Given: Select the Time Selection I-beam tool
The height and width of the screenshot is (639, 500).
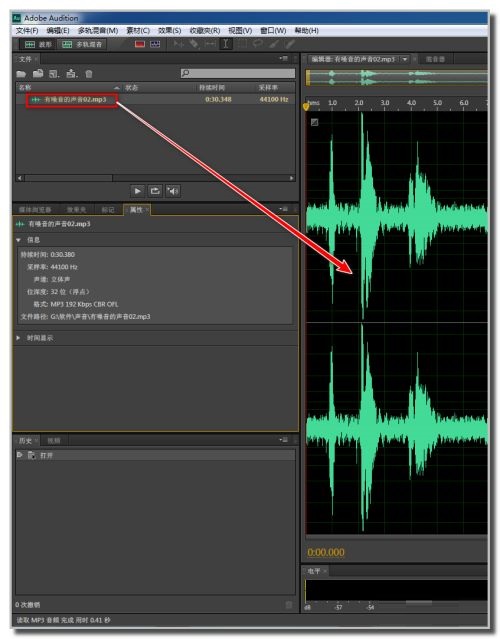Looking at the screenshot, I should pyautogui.click(x=225, y=44).
